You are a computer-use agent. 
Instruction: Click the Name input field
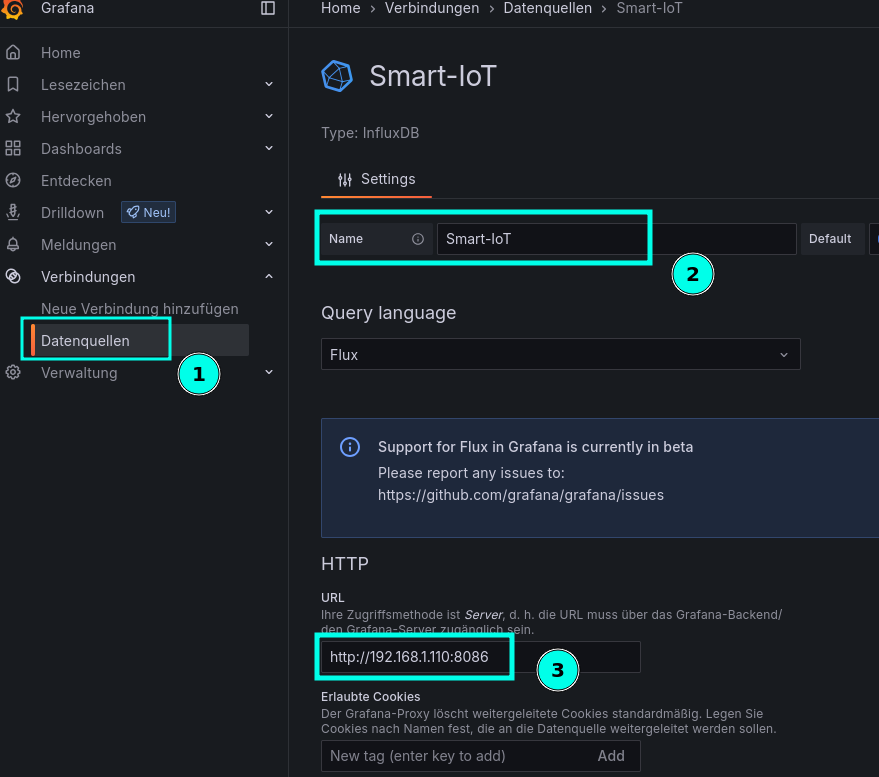tap(617, 239)
